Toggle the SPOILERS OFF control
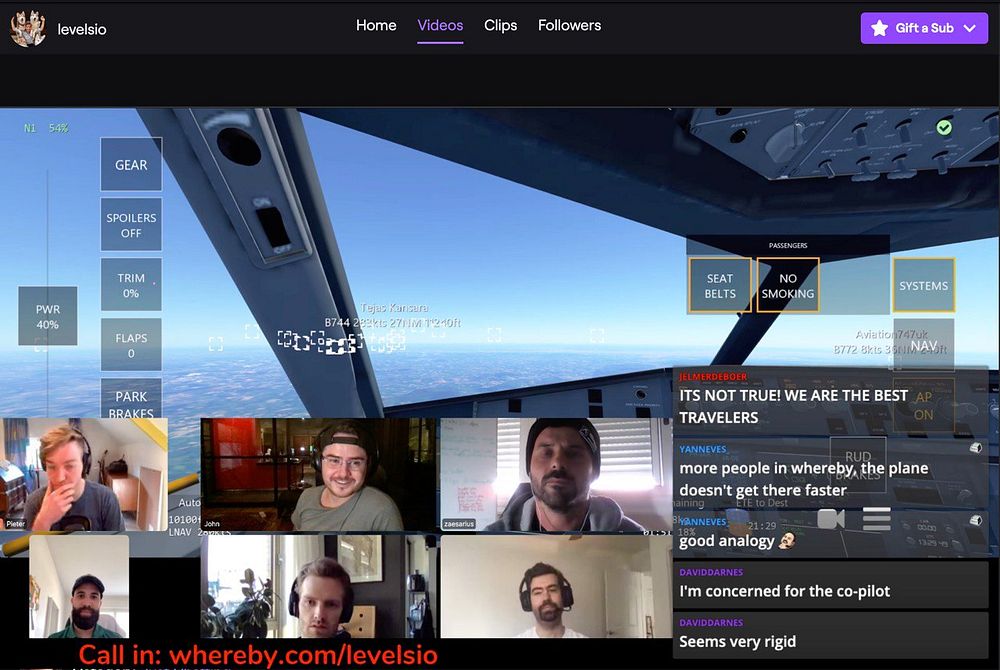Screen dimensions: 1000x670 tap(131, 225)
